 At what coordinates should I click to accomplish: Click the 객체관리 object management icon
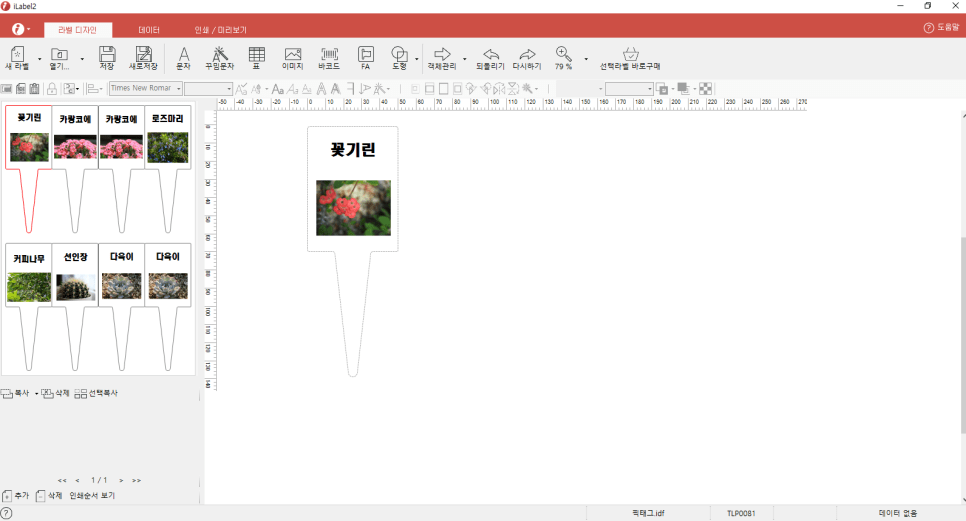click(x=442, y=54)
